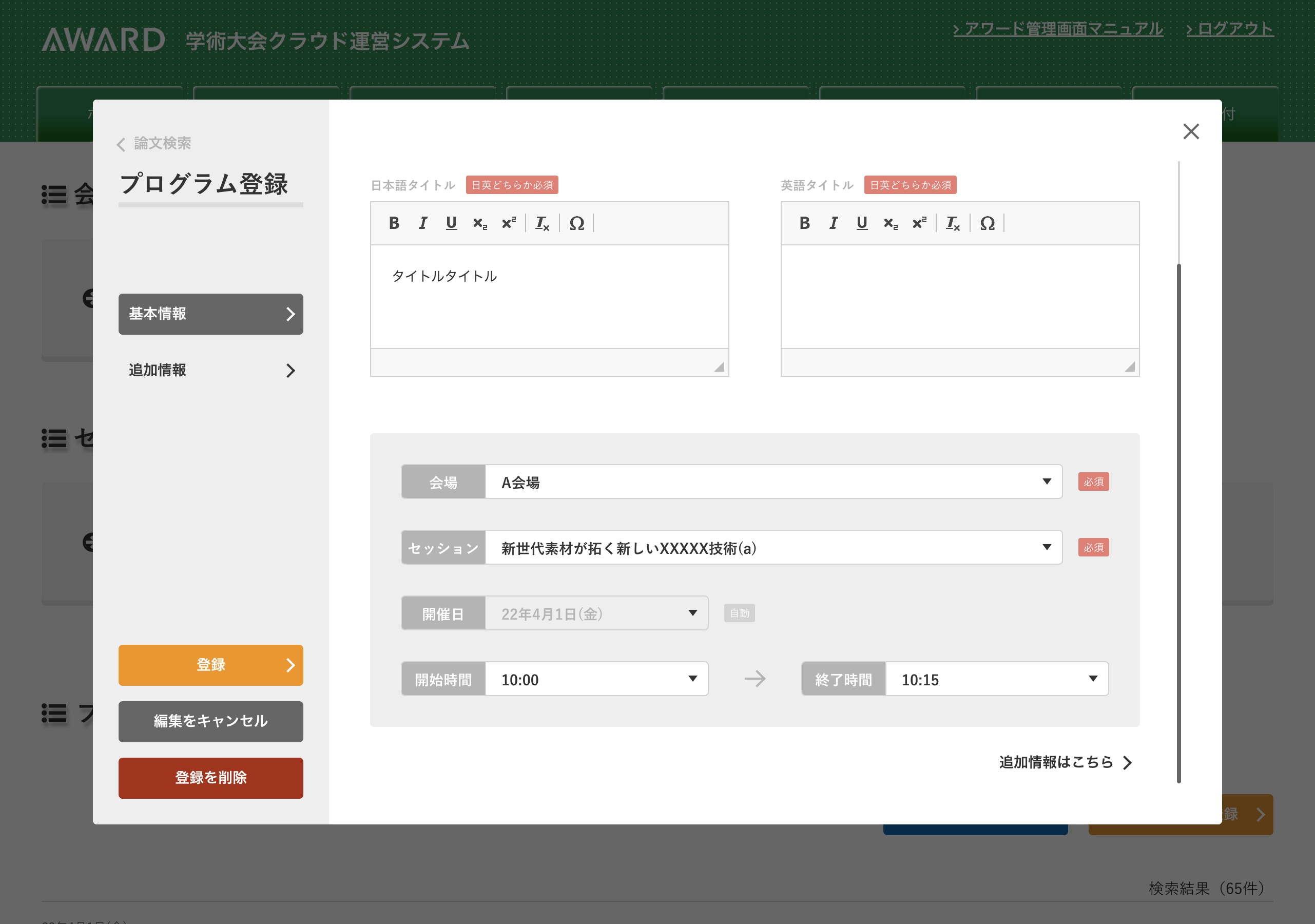Open the セッション session dropdown
Viewport: 1315px width, 924px height.
tap(773, 548)
